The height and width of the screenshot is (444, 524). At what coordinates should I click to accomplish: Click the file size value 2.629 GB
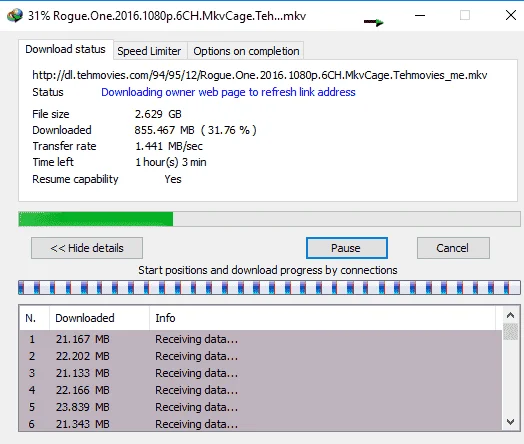coord(158,114)
